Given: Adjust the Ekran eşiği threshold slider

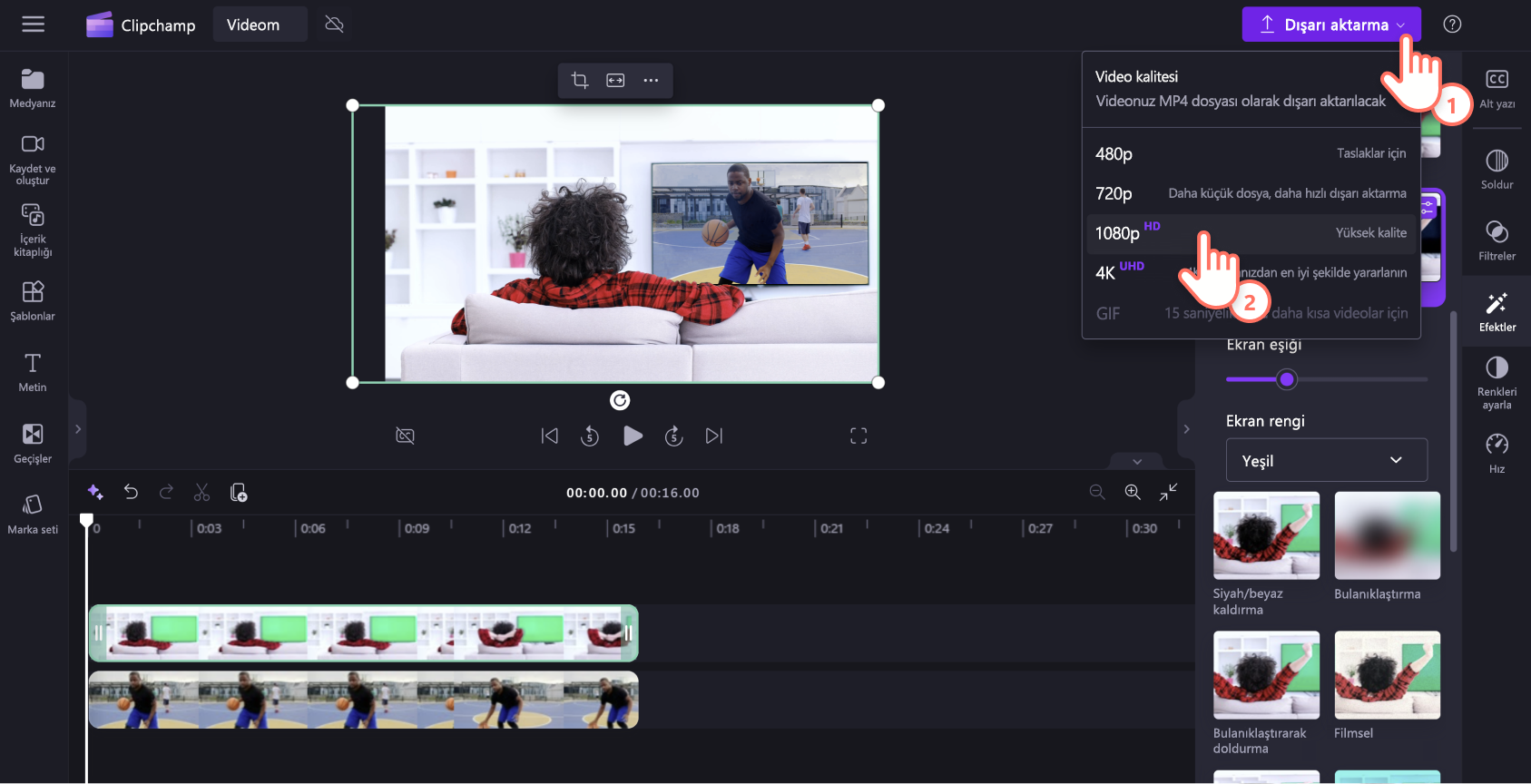Looking at the screenshot, I should [x=1286, y=379].
